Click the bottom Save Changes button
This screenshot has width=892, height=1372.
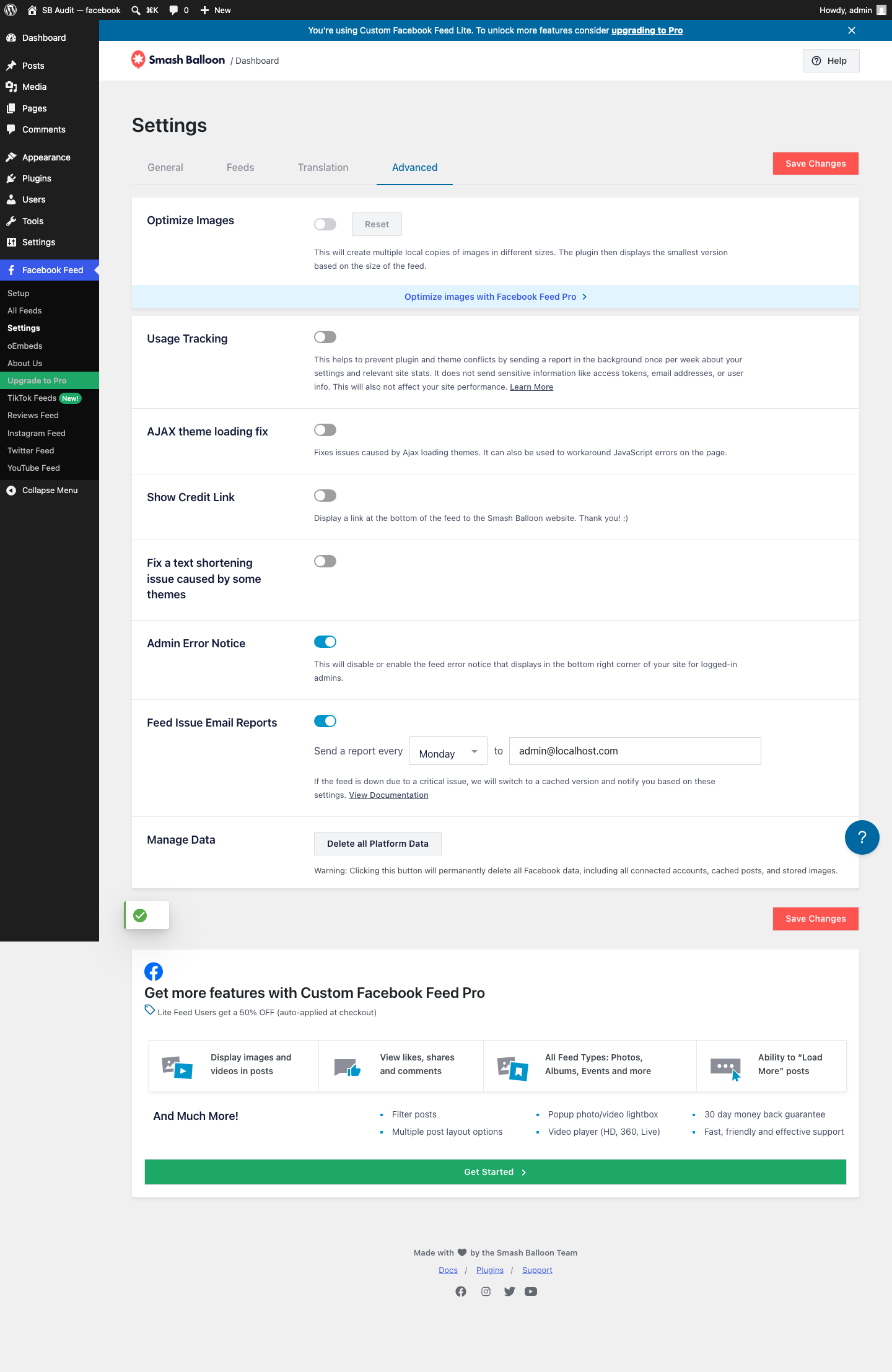click(x=816, y=919)
